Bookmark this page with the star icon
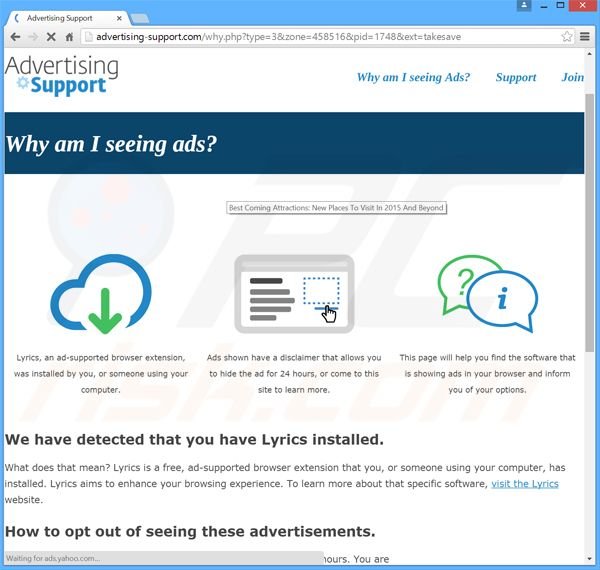The image size is (600, 570). click(x=567, y=37)
